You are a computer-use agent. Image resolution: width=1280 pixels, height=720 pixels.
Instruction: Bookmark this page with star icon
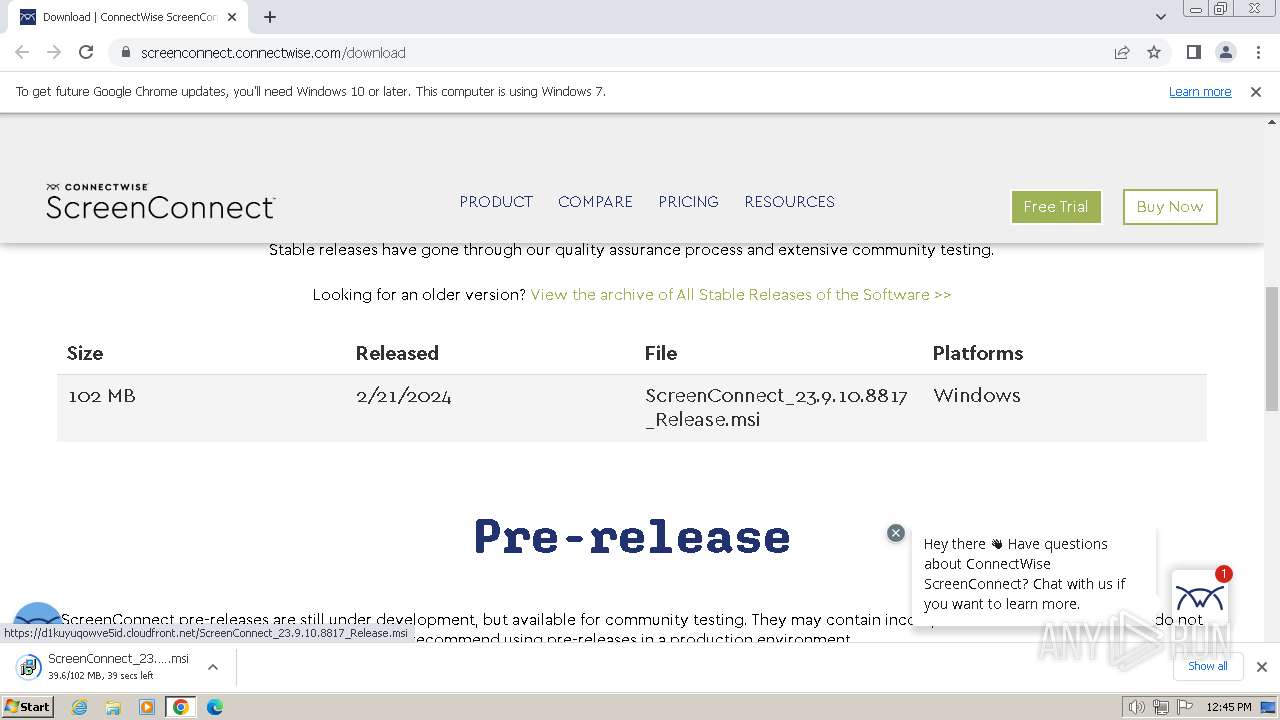click(x=1154, y=52)
